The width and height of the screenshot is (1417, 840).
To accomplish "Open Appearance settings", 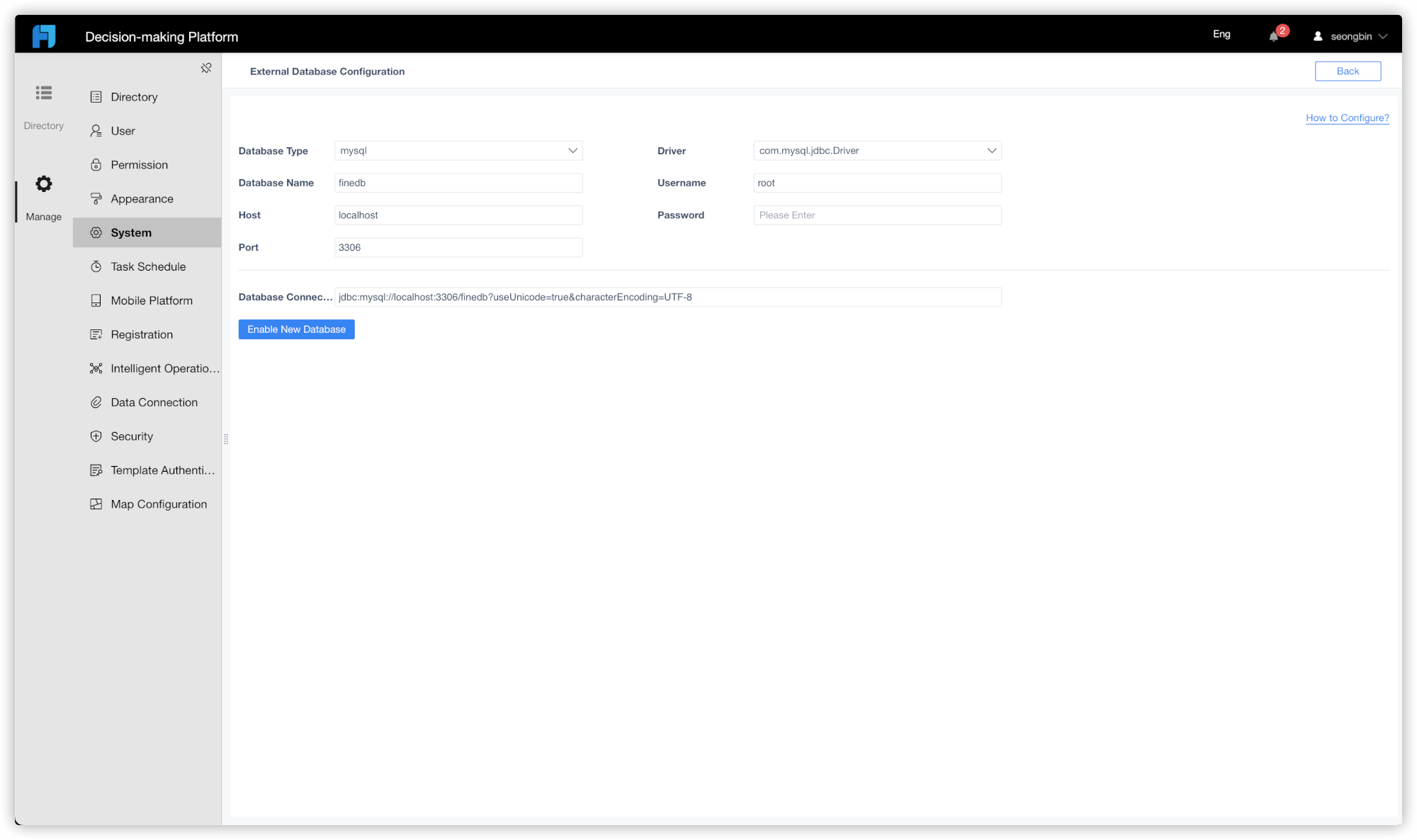I will (147, 199).
